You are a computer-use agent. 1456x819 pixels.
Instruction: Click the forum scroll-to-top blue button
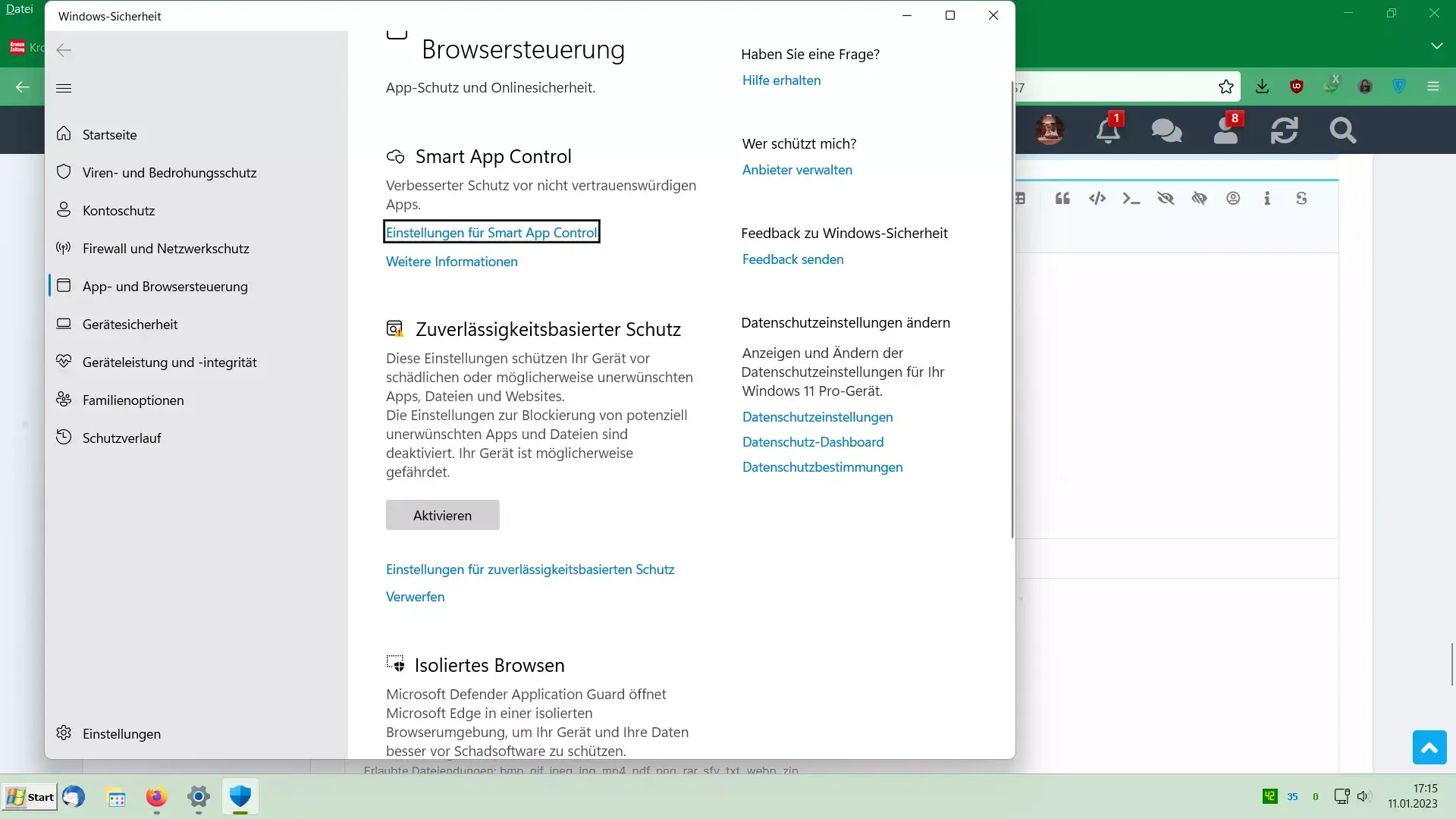(1429, 748)
